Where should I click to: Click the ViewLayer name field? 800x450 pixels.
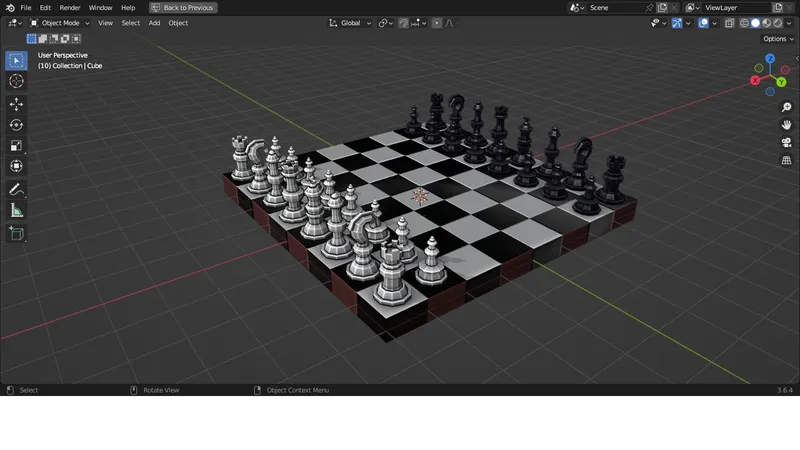(737, 8)
